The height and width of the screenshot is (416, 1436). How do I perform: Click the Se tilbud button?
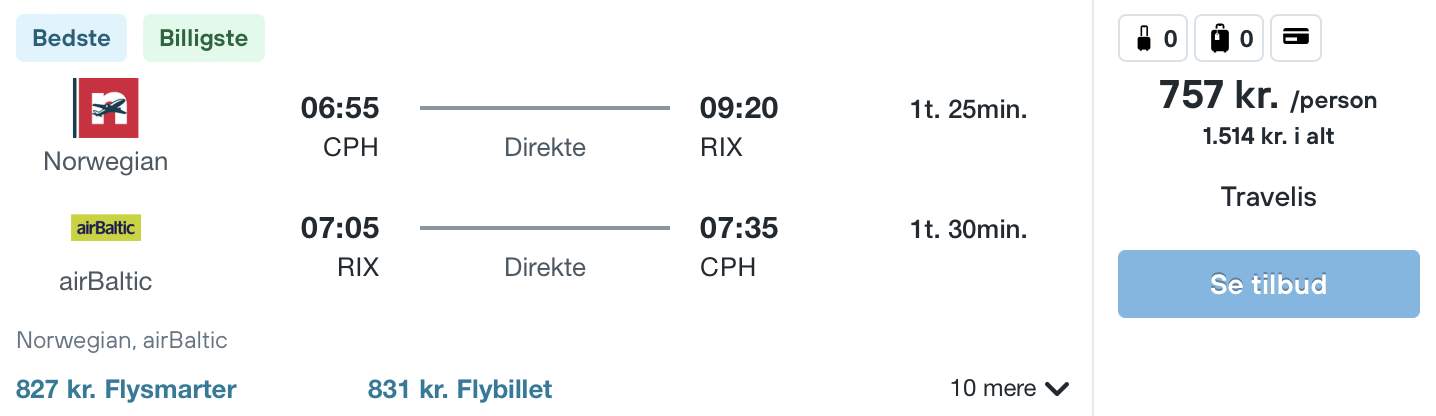pyautogui.click(x=1268, y=284)
